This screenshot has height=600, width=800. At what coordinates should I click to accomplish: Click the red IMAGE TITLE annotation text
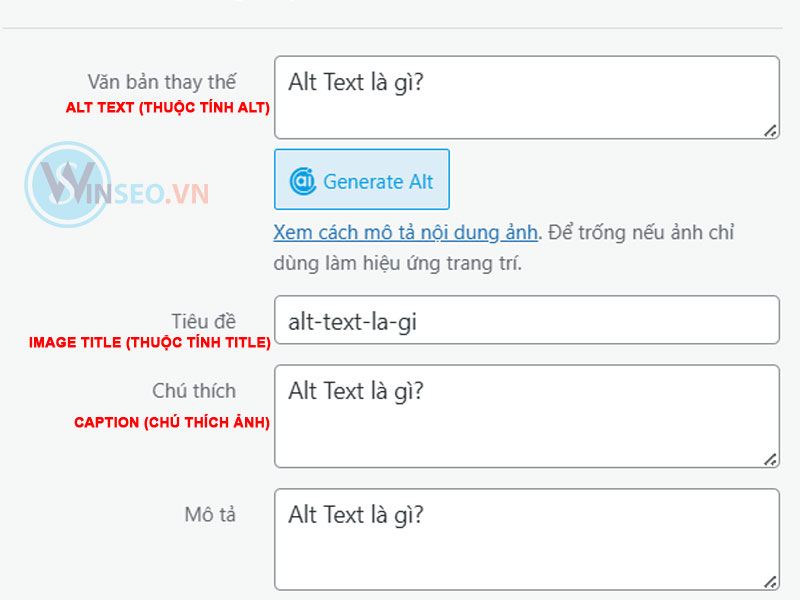pyautogui.click(x=150, y=342)
